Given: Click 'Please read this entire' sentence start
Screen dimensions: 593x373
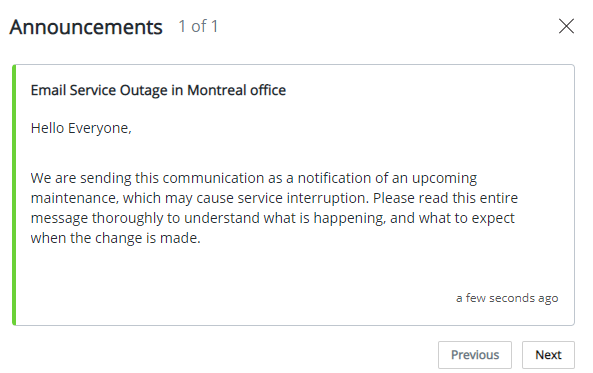Looking at the screenshot, I should click(x=446, y=198).
